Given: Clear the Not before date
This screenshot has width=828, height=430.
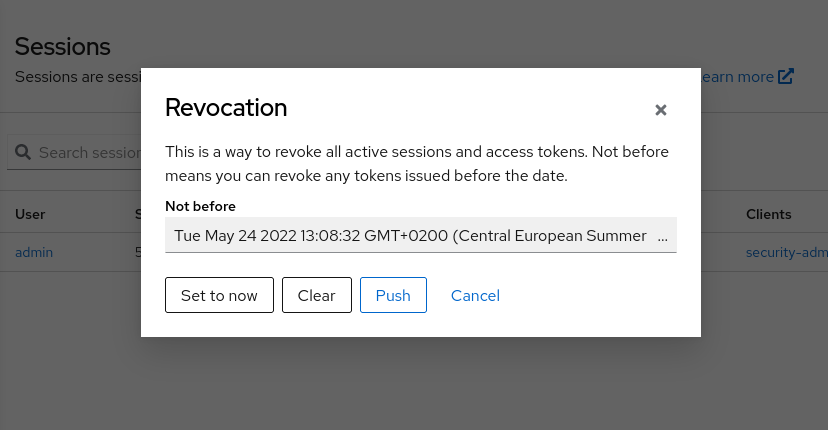Looking at the screenshot, I should tap(317, 295).
